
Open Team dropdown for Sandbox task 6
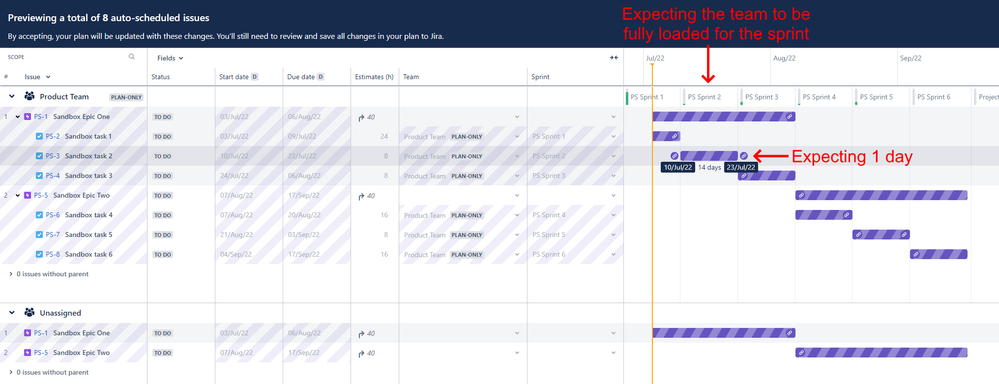(x=517, y=255)
